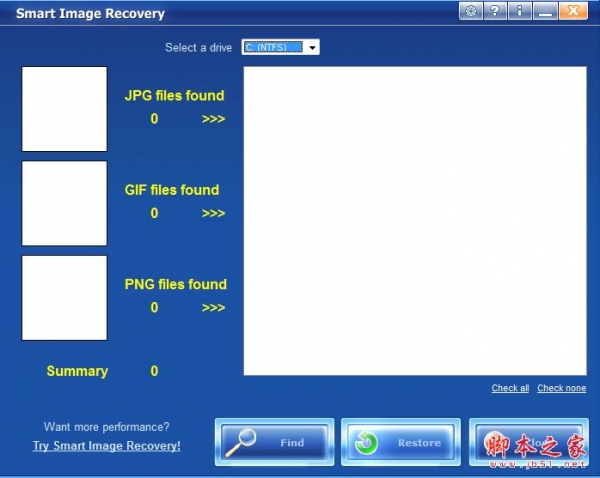Click the PNG files found label

176,284
